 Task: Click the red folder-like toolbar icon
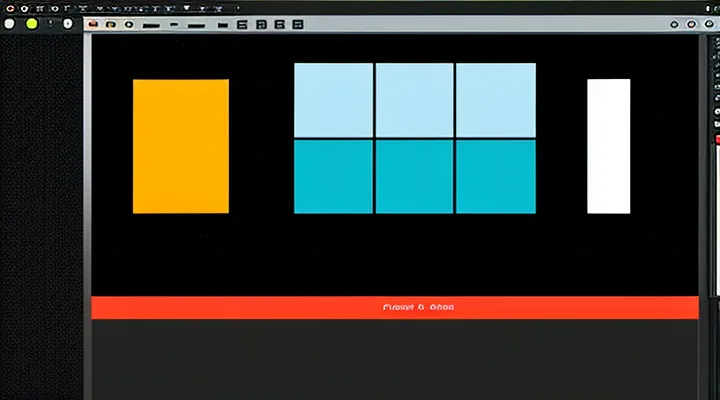(93, 24)
